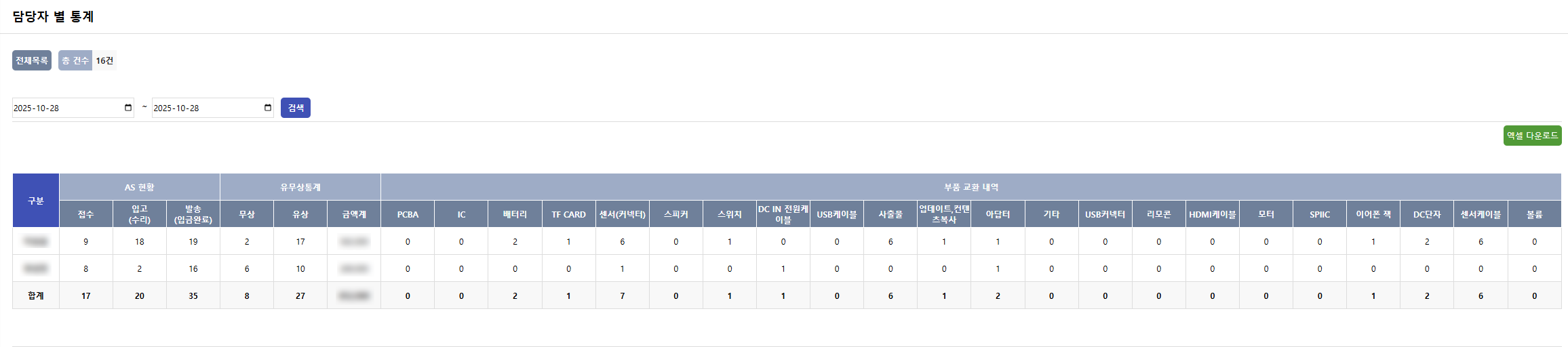Select the AS 현황 group header

pos(139,187)
